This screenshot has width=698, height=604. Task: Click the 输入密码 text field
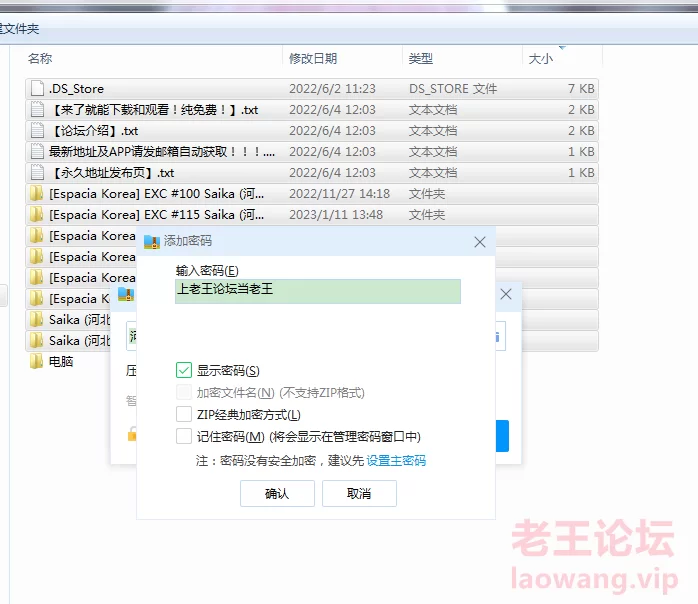point(317,291)
